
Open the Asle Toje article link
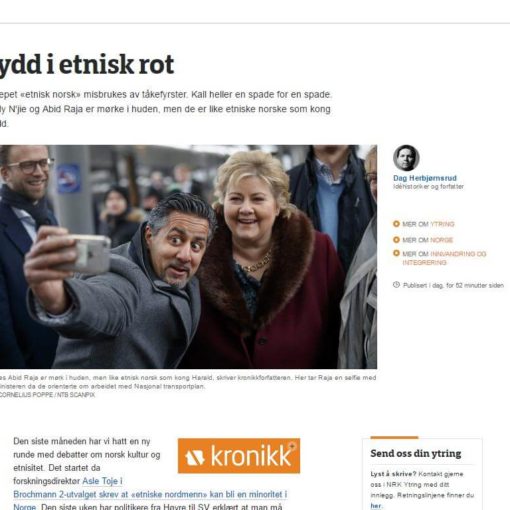(102, 481)
